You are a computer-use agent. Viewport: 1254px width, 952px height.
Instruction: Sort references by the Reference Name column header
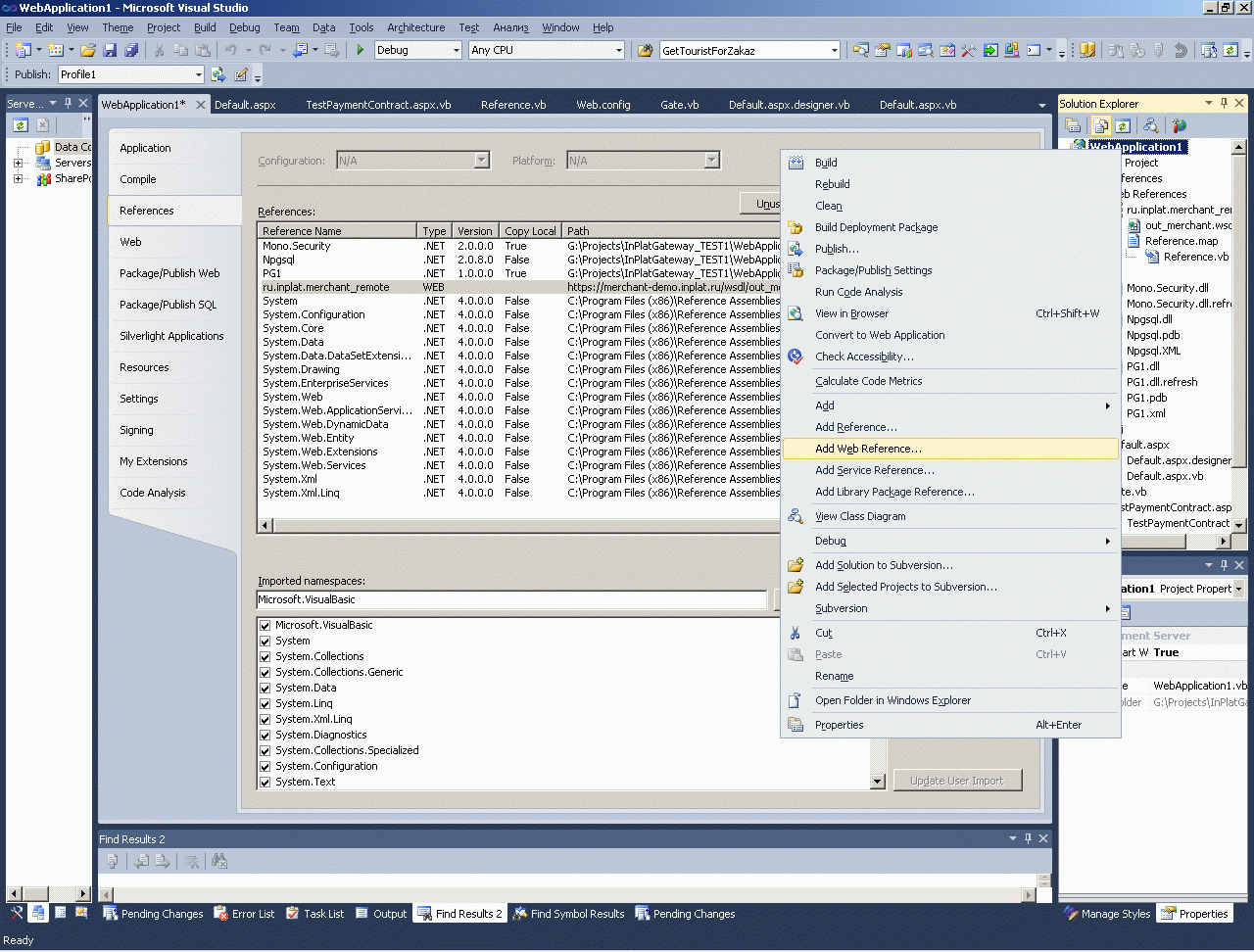338,231
